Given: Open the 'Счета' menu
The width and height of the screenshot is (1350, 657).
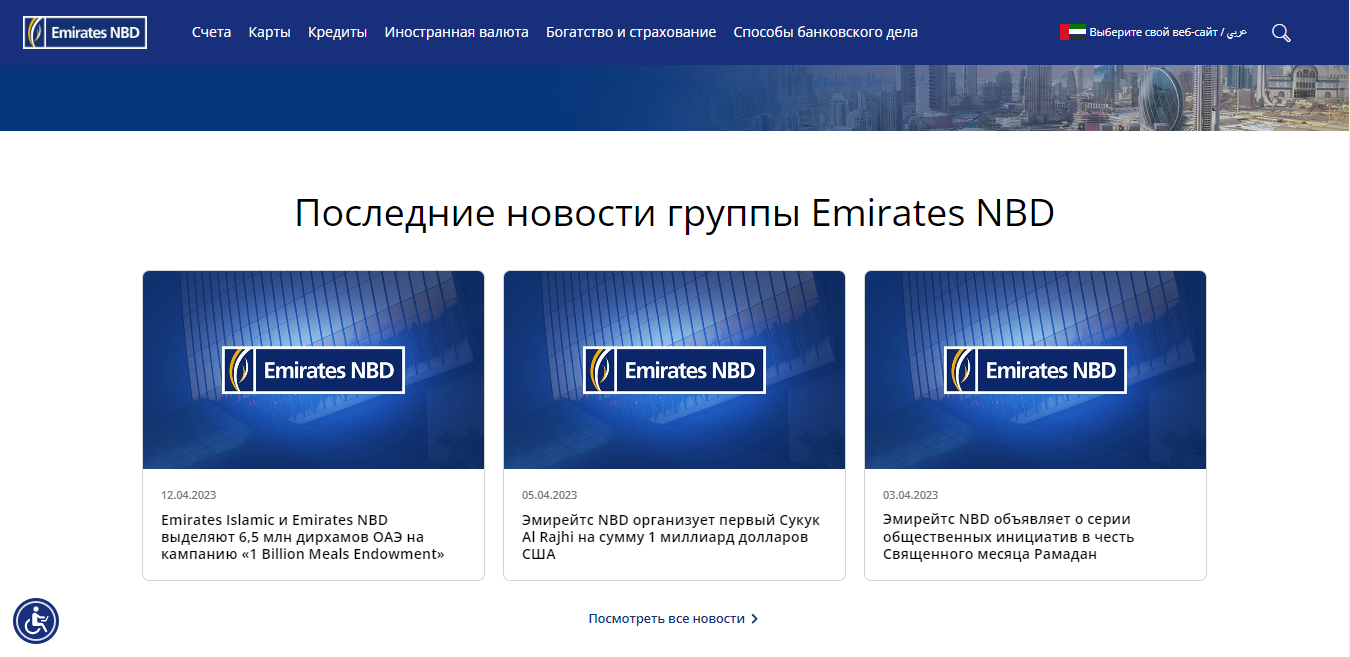Looking at the screenshot, I should [x=211, y=32].
